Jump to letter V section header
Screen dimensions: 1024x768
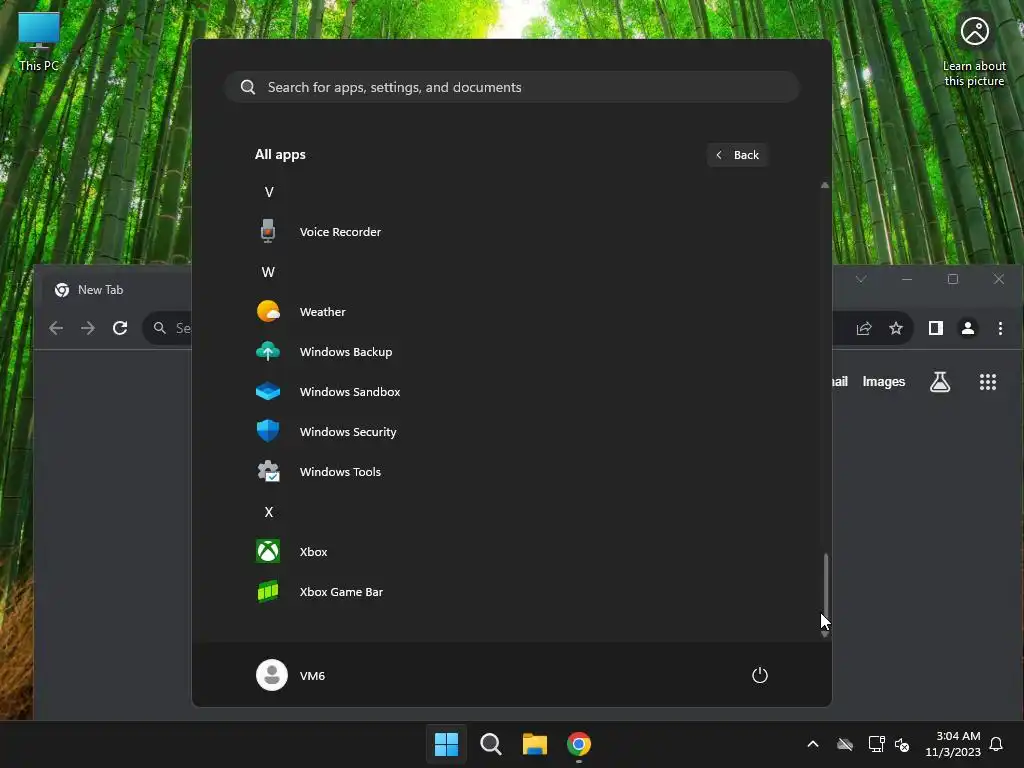pos(269,192)
